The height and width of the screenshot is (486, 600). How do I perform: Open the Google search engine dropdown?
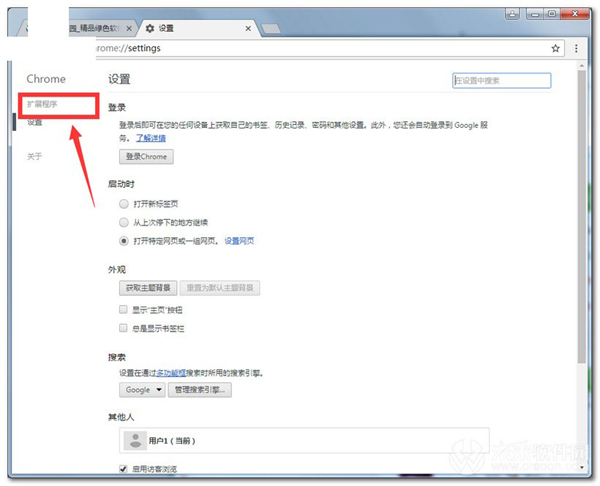tap(140, 390)
